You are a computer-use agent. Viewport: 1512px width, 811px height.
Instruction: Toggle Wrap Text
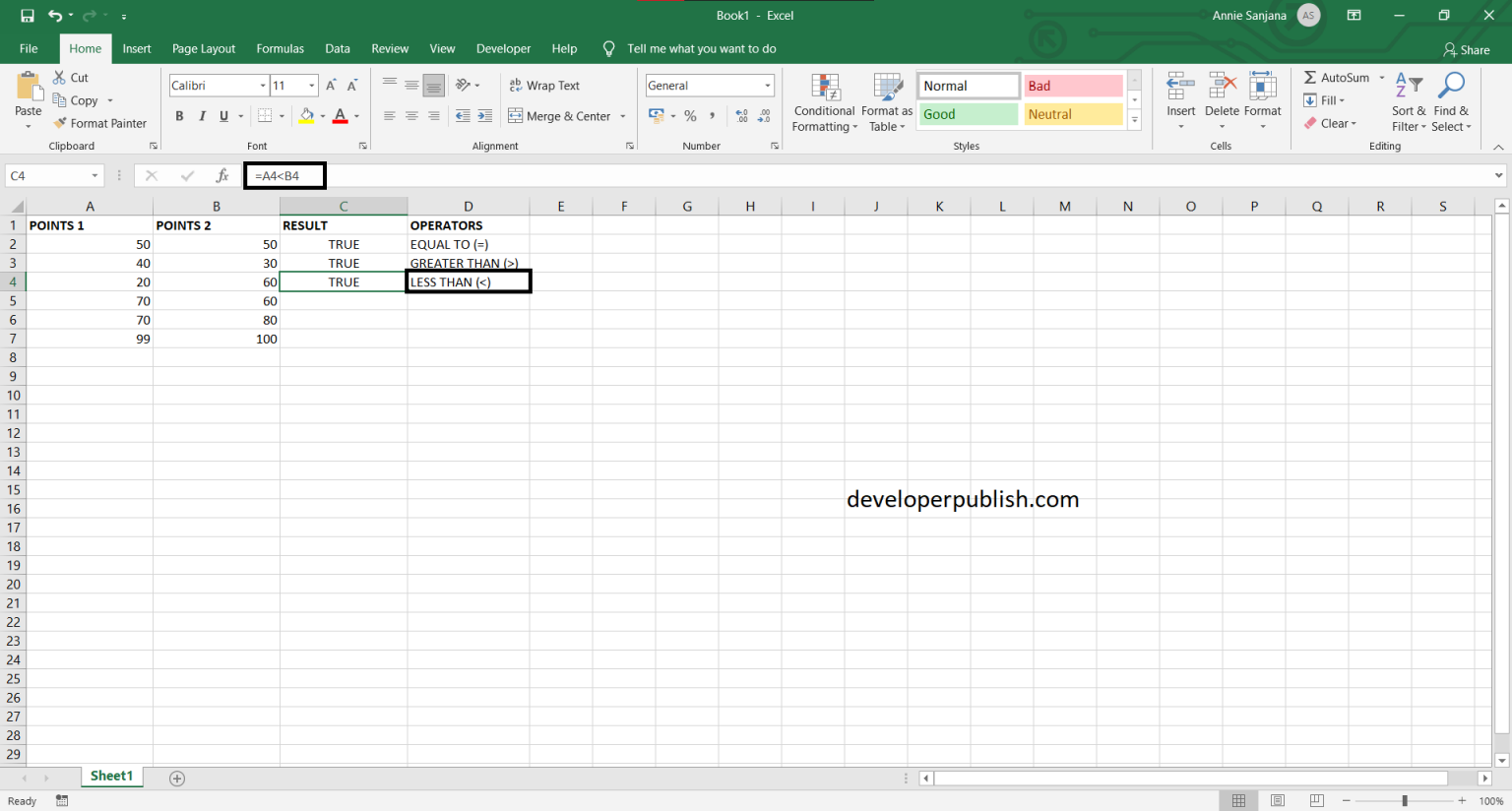(x=544, y=86)
